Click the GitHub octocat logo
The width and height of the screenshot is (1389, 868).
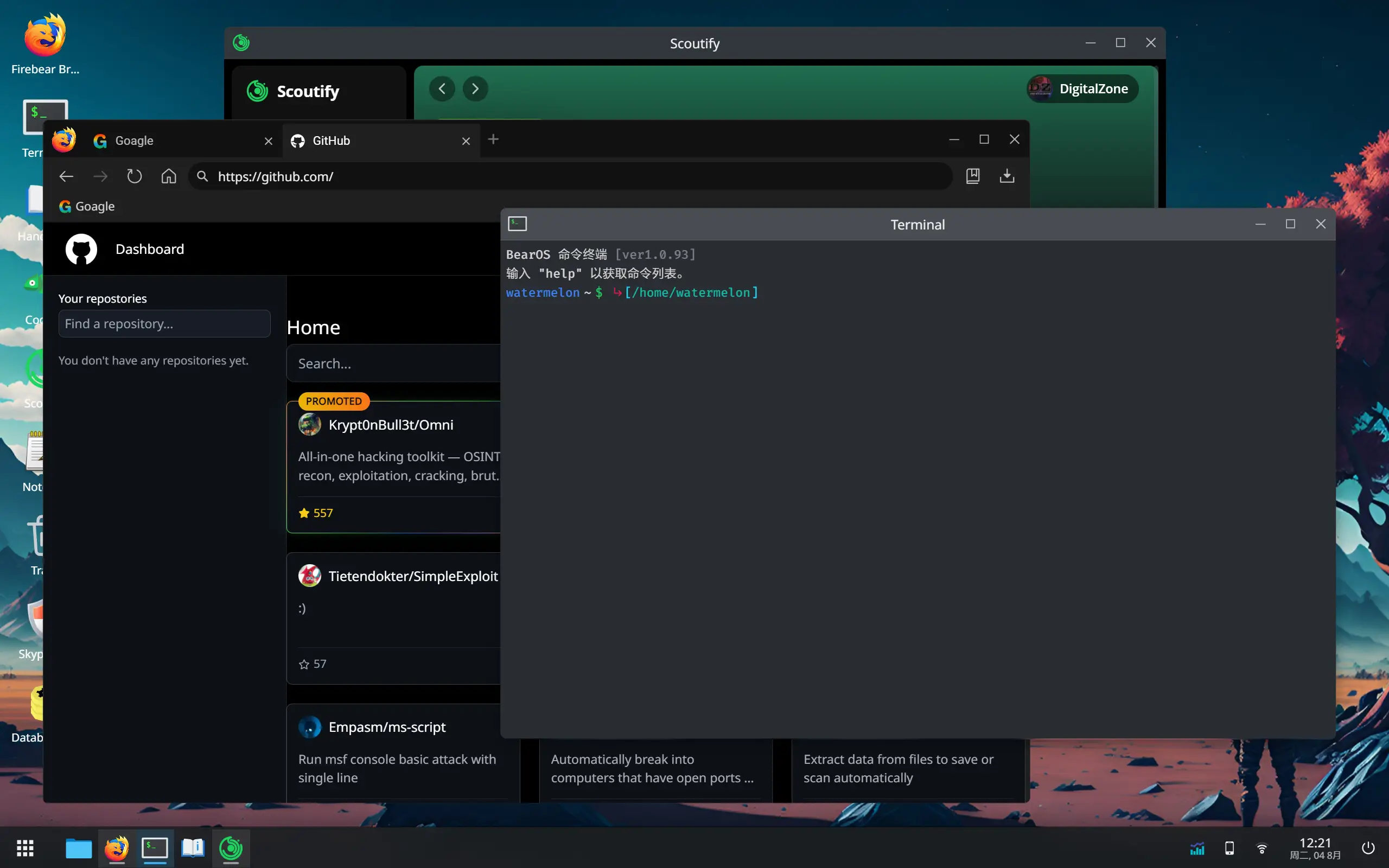pyautogui.click(x=81, y=249)
